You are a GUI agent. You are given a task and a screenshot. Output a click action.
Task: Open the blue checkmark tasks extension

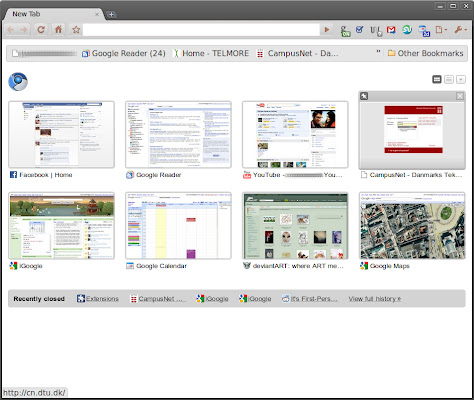(x=359, y=30)
